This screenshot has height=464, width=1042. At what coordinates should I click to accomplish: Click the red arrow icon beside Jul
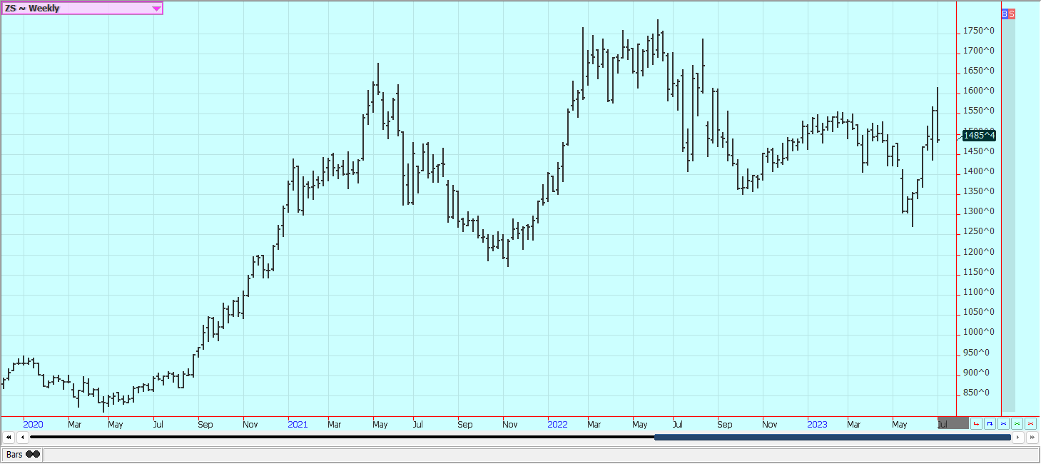[x=977, y=425]
